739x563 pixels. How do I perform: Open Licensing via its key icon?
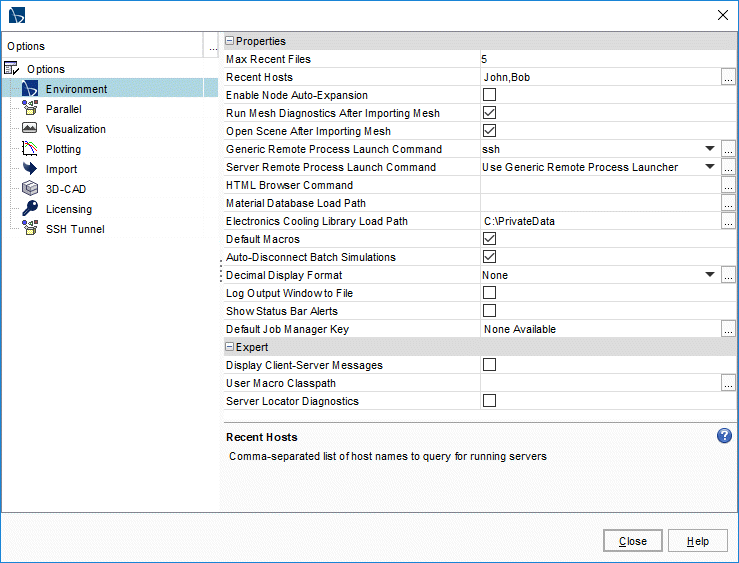tap(29, 209)
